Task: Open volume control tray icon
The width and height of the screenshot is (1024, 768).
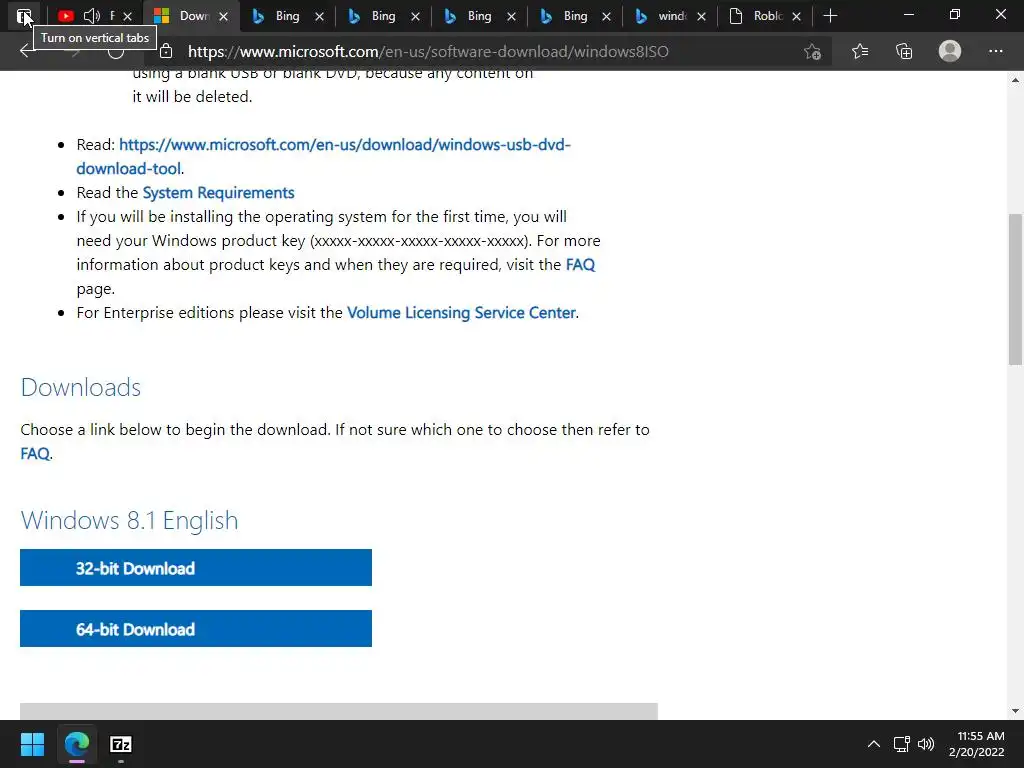Action: pos(926,744)
